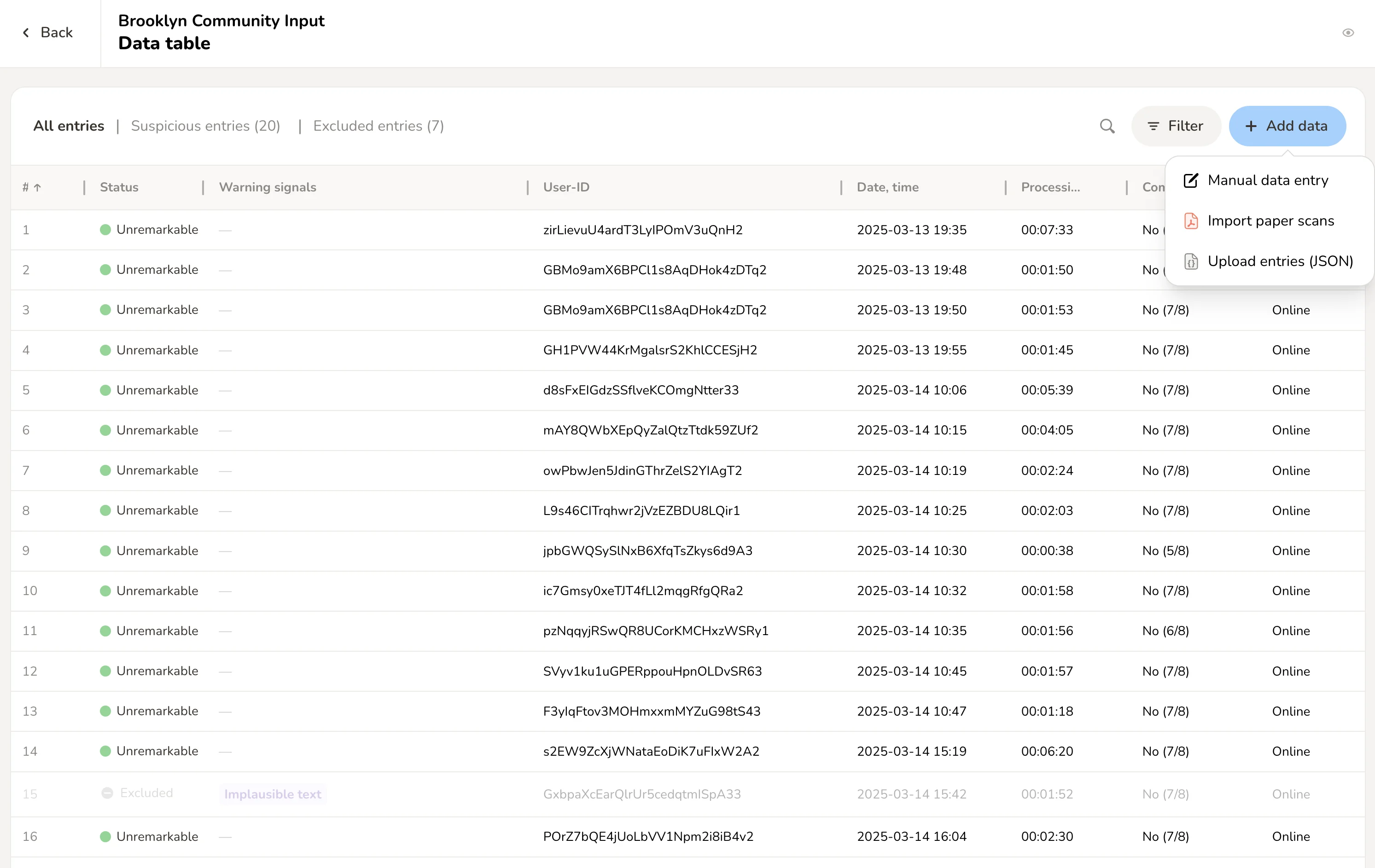Select user ID L9s46CITrqhwr2jVzEZBDU8LQir1
The image size is (1375, 868).
[641, 511]
